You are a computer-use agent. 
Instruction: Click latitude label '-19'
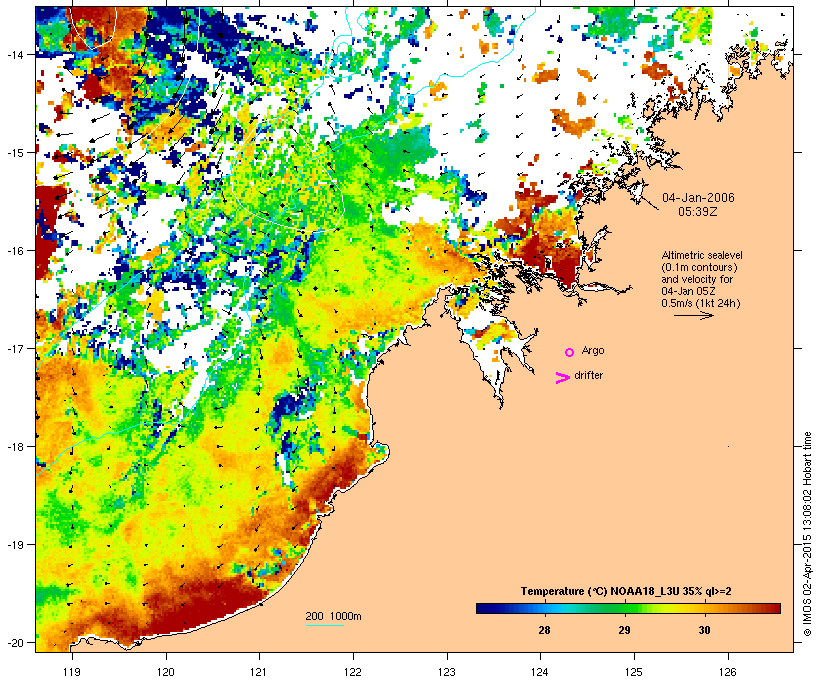pos(14,544)
